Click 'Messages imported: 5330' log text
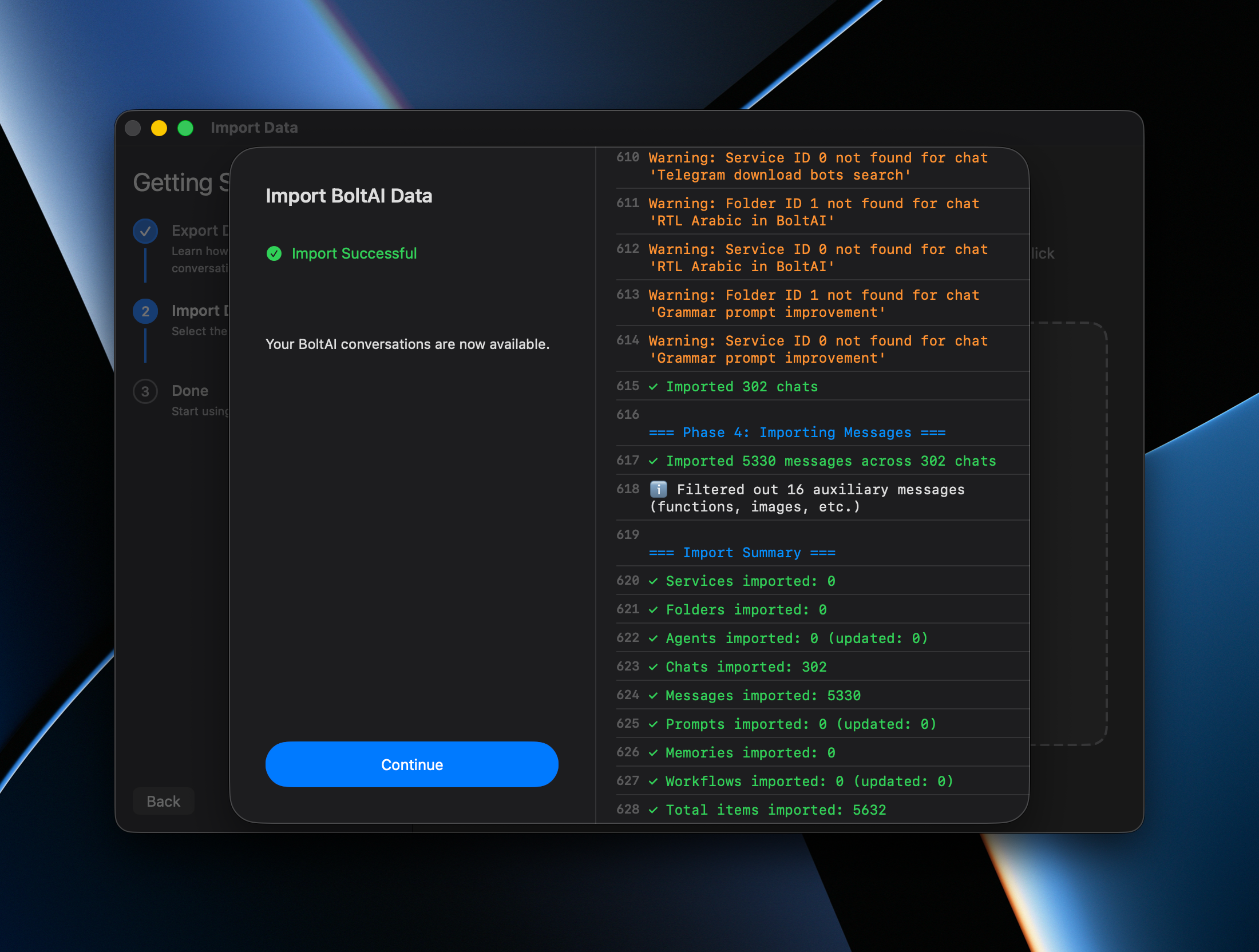 [x=763, y=696]
